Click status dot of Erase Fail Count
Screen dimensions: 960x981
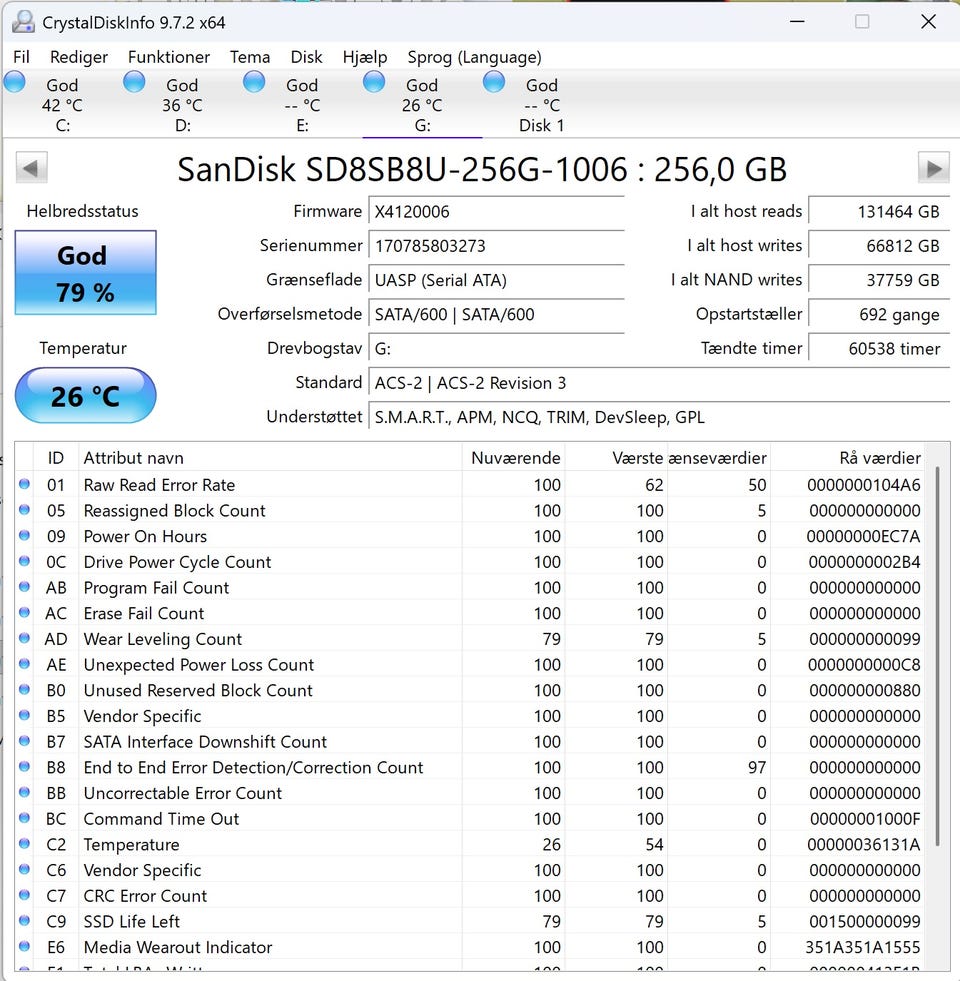click(24, 612)
